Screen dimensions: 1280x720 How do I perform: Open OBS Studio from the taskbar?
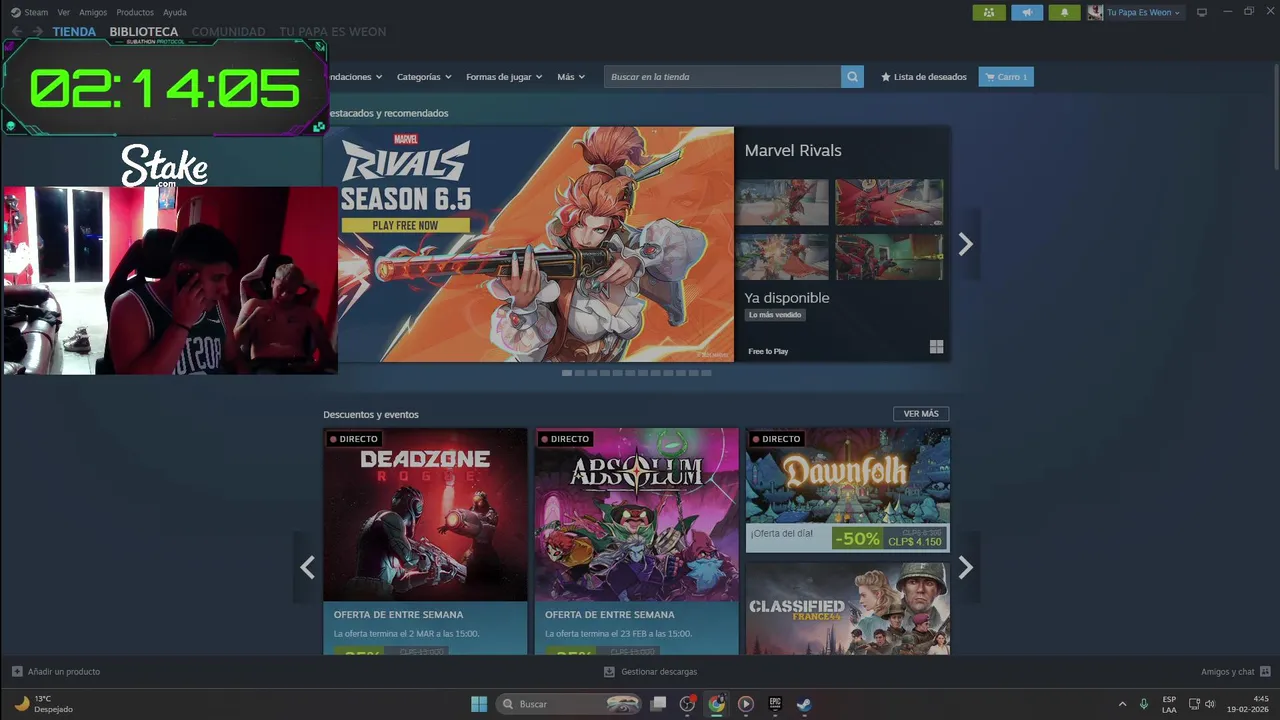[687, 704]
